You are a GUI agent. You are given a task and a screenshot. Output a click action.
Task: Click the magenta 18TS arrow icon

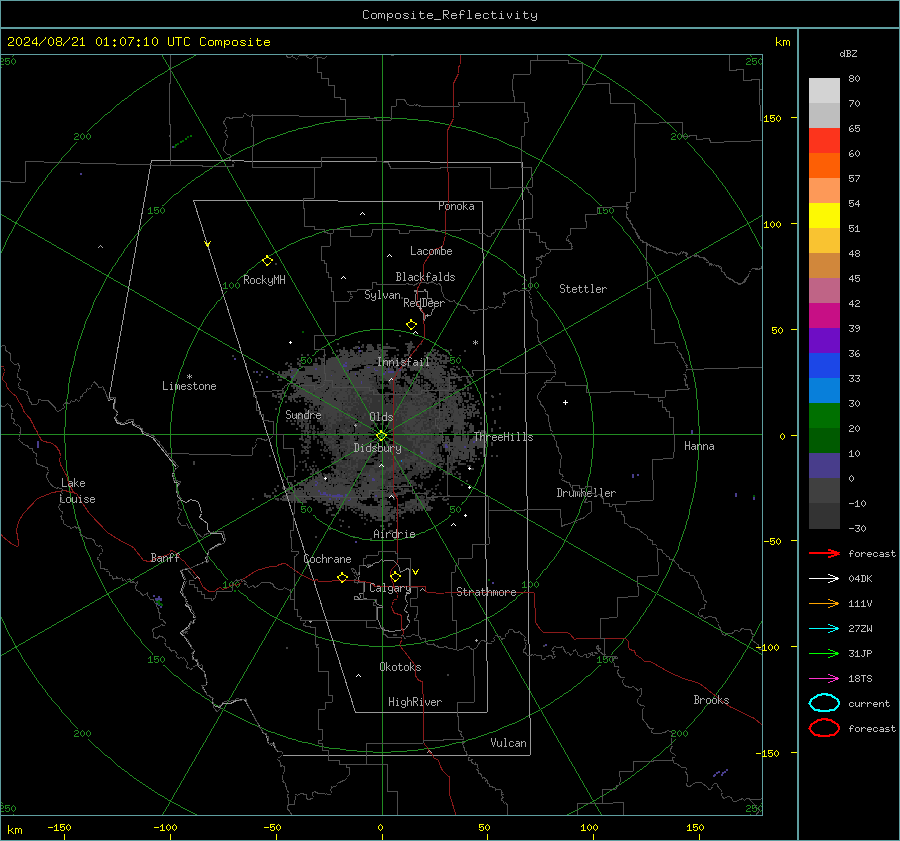coord(824,679)
